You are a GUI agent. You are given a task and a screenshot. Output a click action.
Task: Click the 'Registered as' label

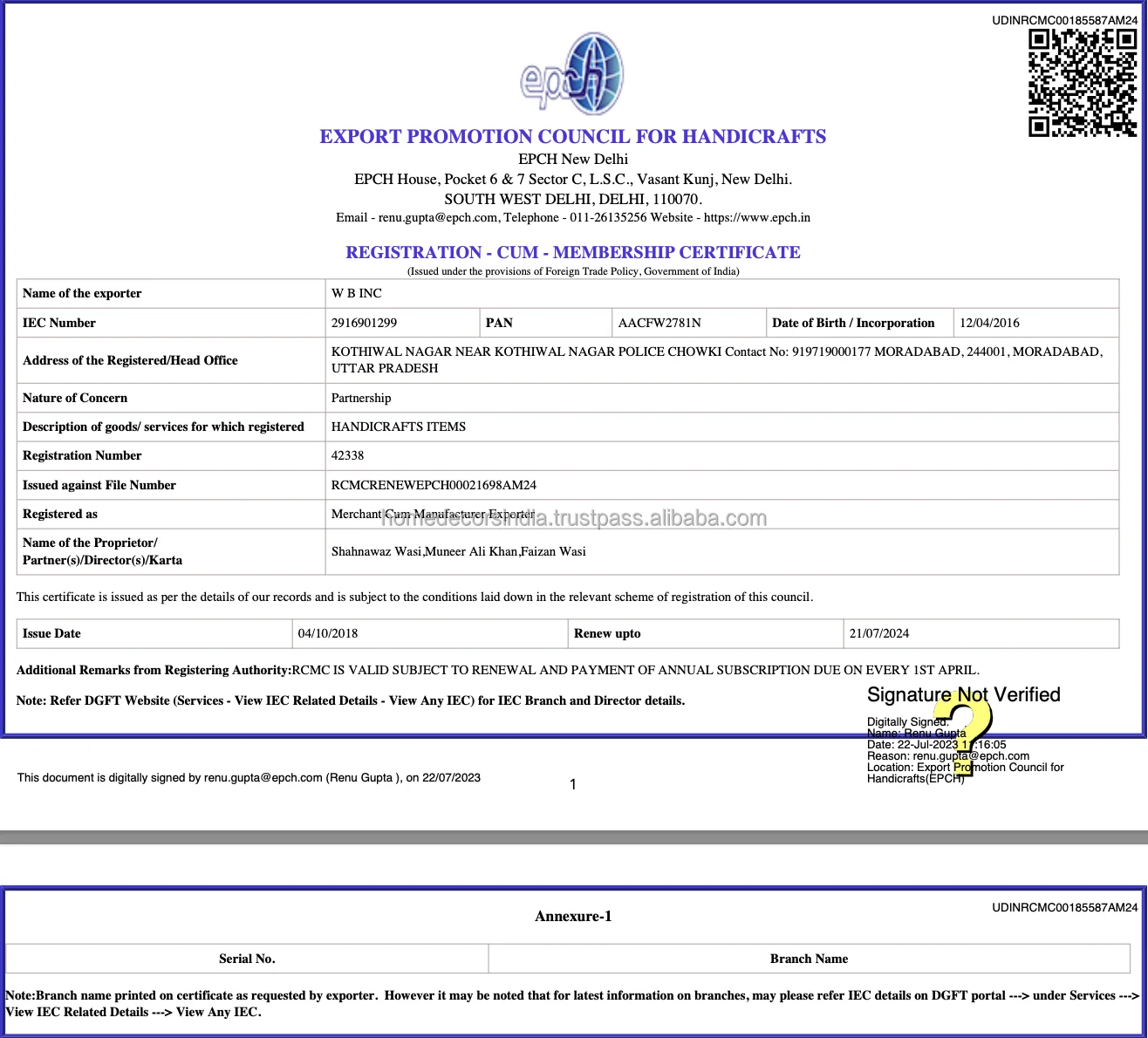point(60,514)
